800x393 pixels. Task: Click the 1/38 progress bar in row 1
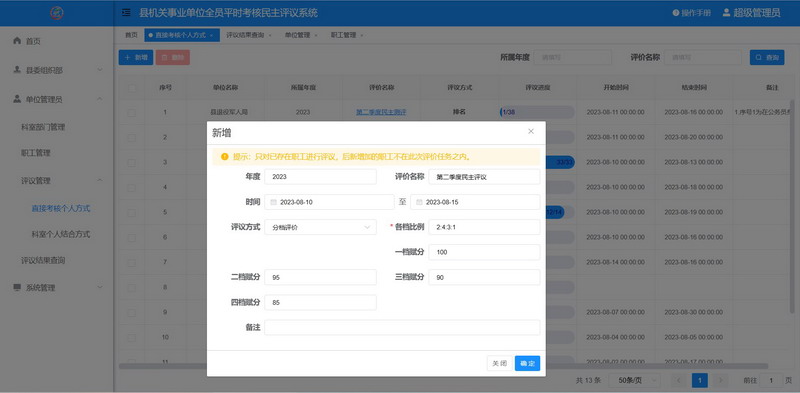coord(537,112)
